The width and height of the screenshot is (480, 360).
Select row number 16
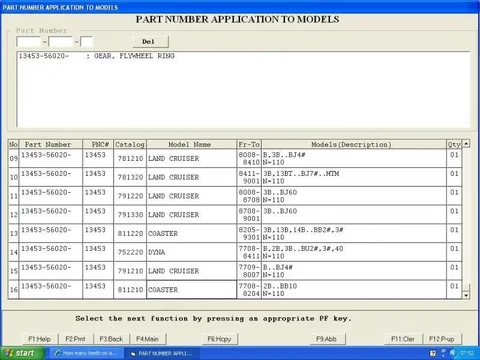pos(14,290)
